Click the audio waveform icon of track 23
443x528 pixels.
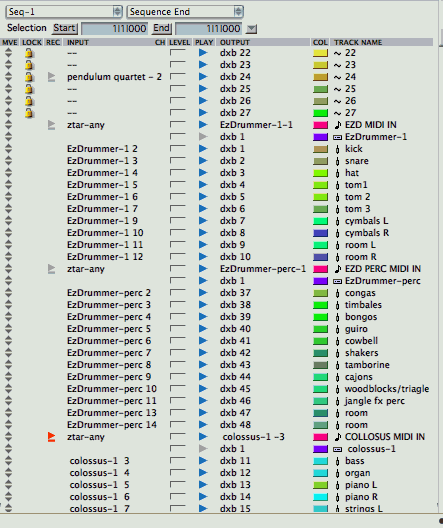pyautogui.click(x=338, y=65)
